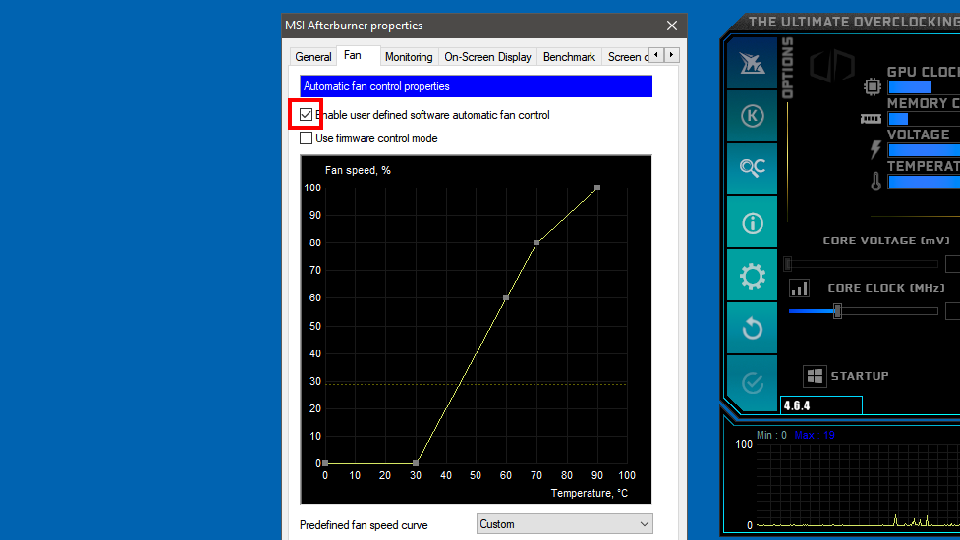Click the memory module icon
Viewport: 960px width, 540px height.
pos(871,119)
